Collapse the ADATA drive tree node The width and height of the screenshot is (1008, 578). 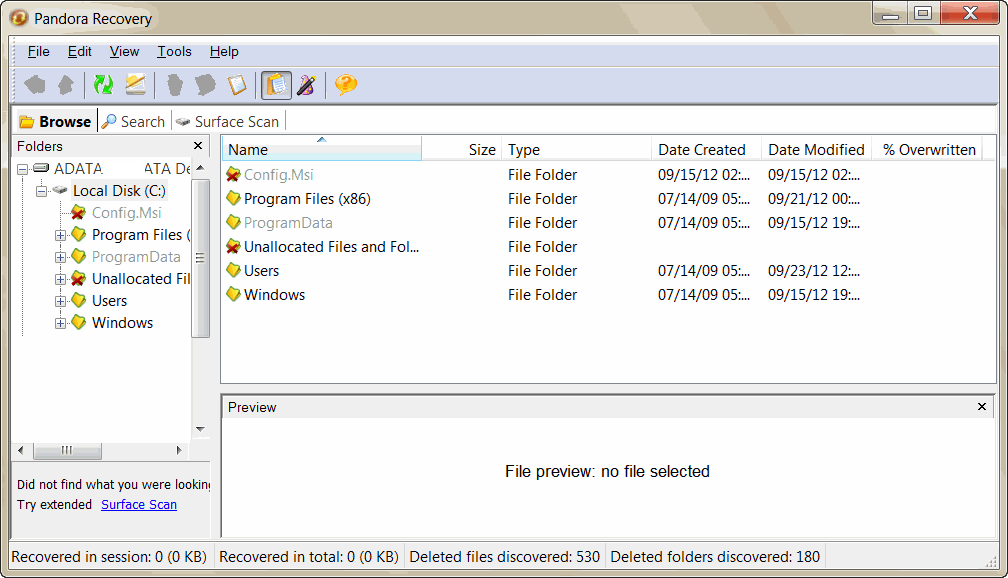[22, 169]
